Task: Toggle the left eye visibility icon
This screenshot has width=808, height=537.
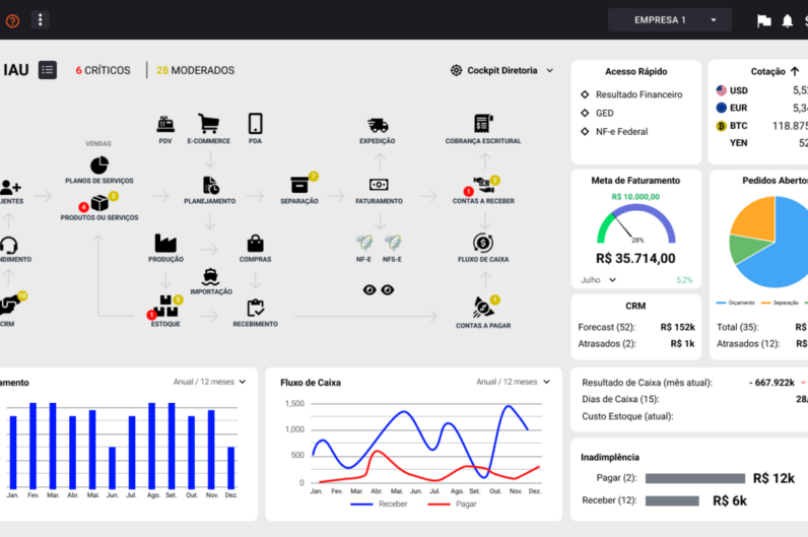Action: [369, 290]
